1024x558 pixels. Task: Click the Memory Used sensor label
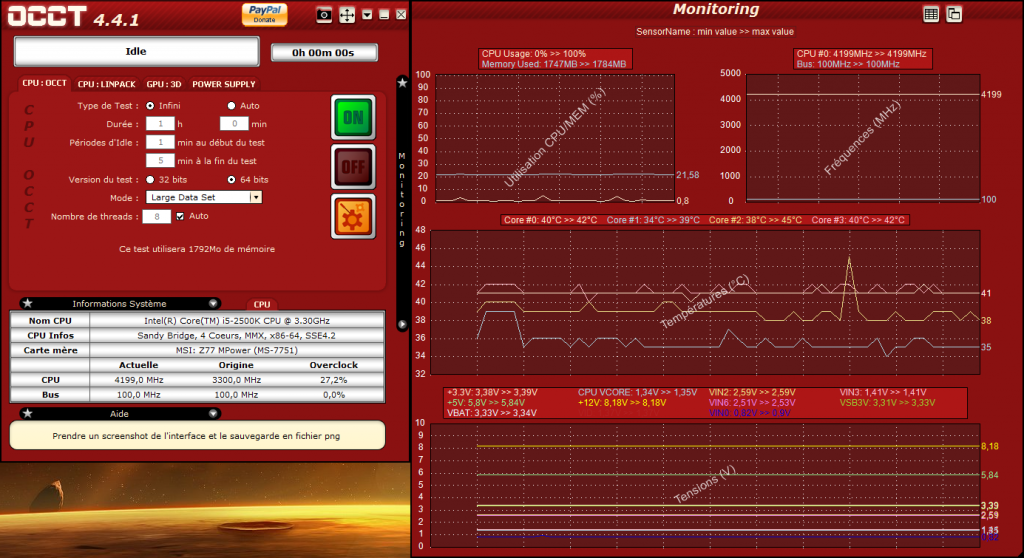click(x=554, y=64)
